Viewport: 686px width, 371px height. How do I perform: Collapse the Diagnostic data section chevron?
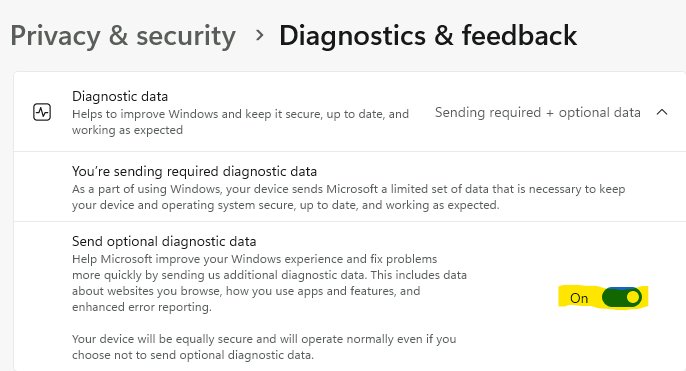point(662,112)
